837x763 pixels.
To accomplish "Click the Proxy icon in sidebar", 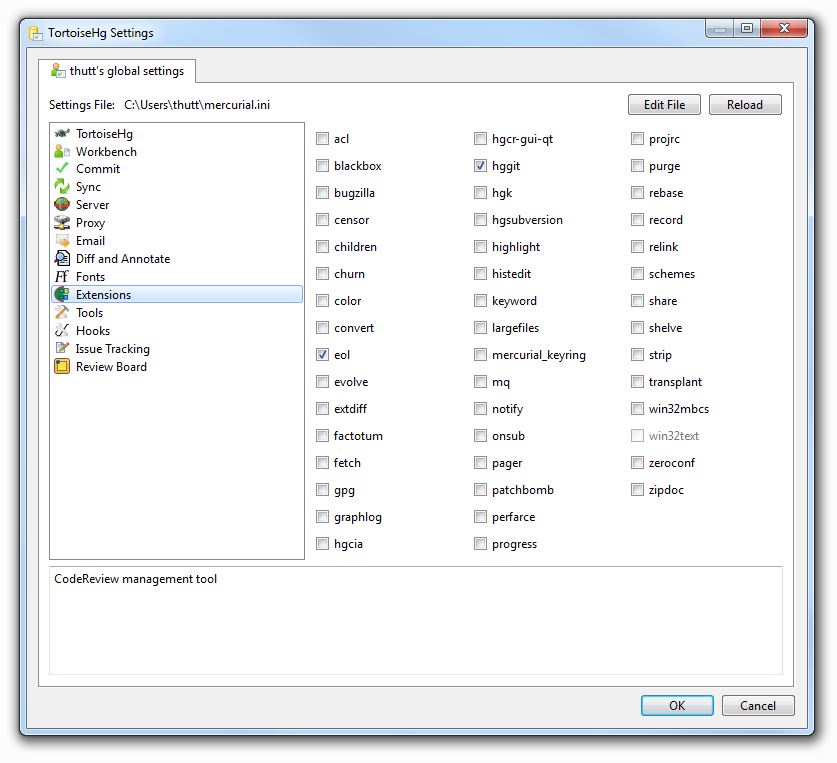I will coord(62,223).
